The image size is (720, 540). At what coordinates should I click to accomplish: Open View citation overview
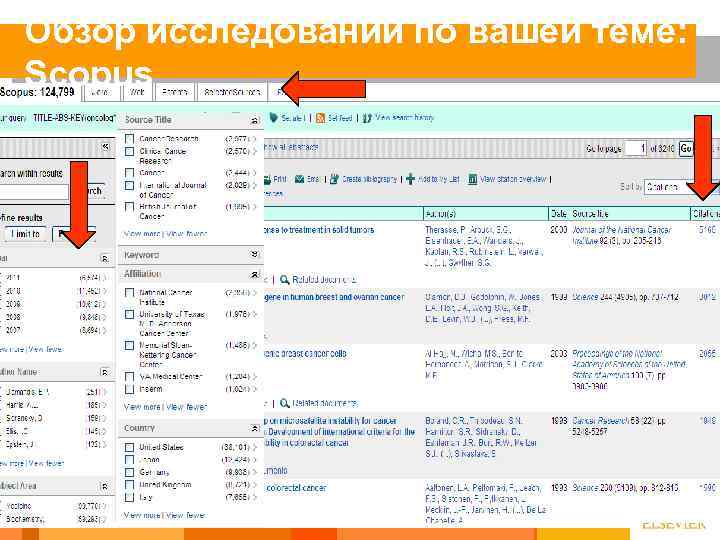[x=513, y=179]
